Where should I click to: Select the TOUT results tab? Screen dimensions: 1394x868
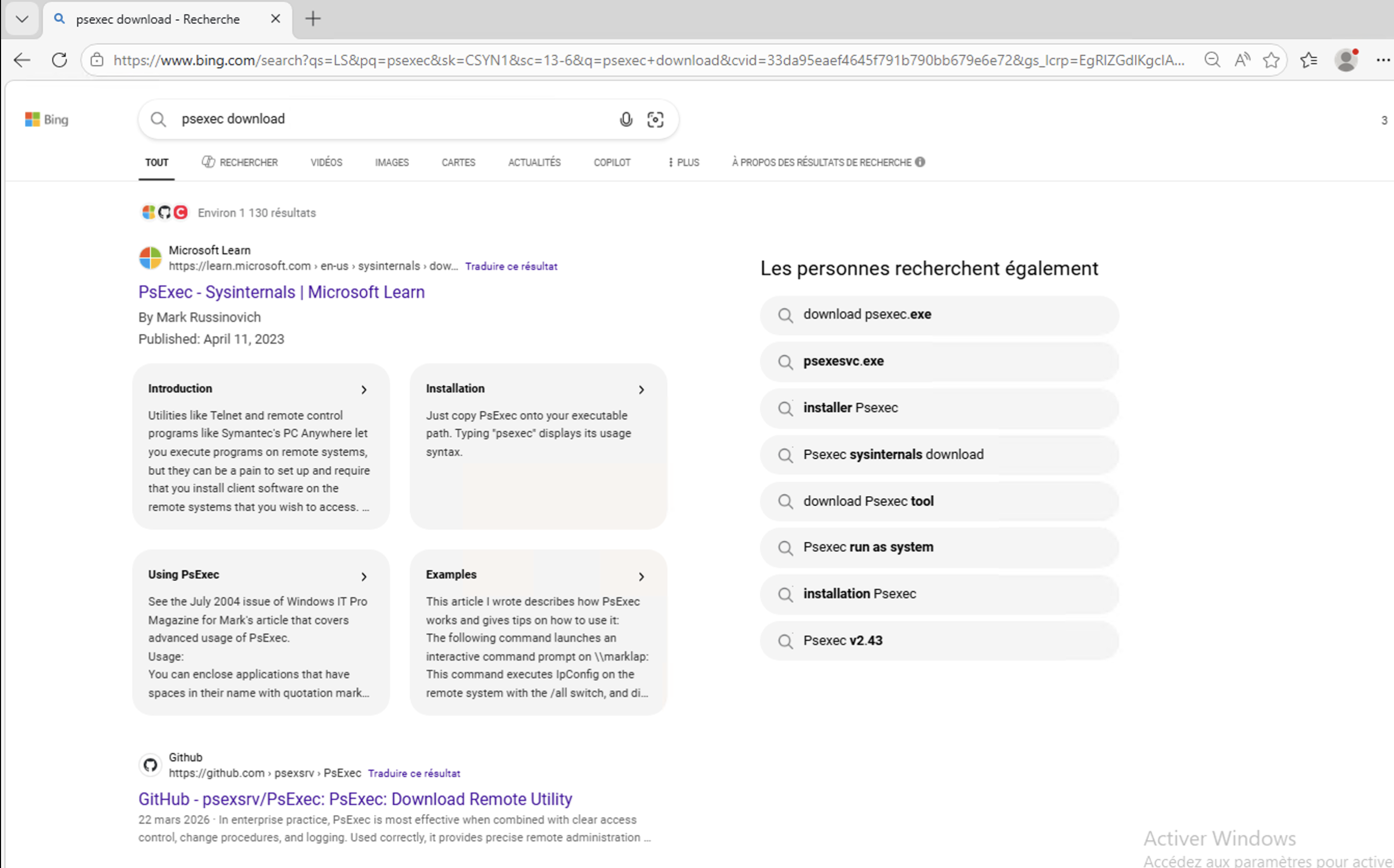pos(157,162)
